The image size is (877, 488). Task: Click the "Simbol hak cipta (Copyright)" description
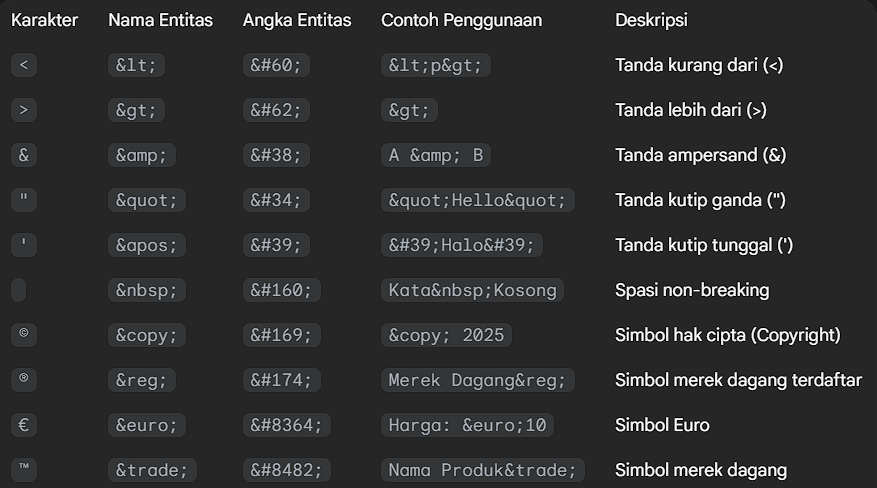727,335
